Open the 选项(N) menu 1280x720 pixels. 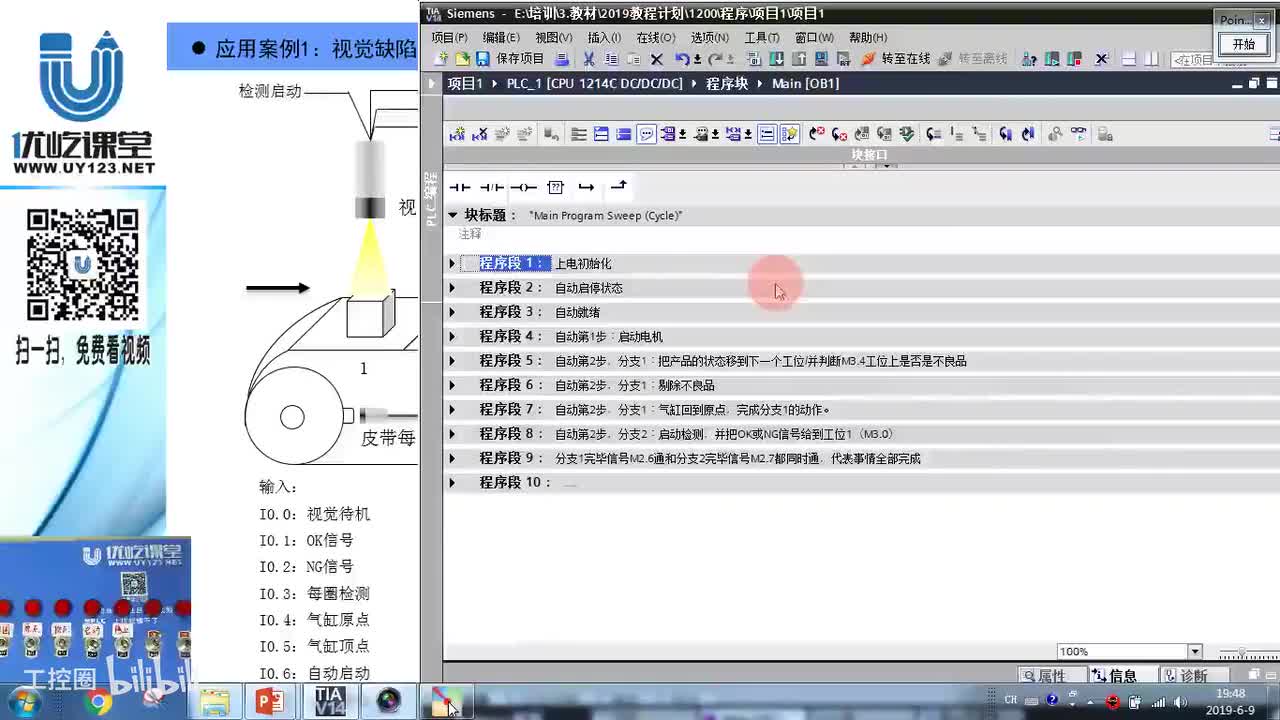(x=709, y=37)
